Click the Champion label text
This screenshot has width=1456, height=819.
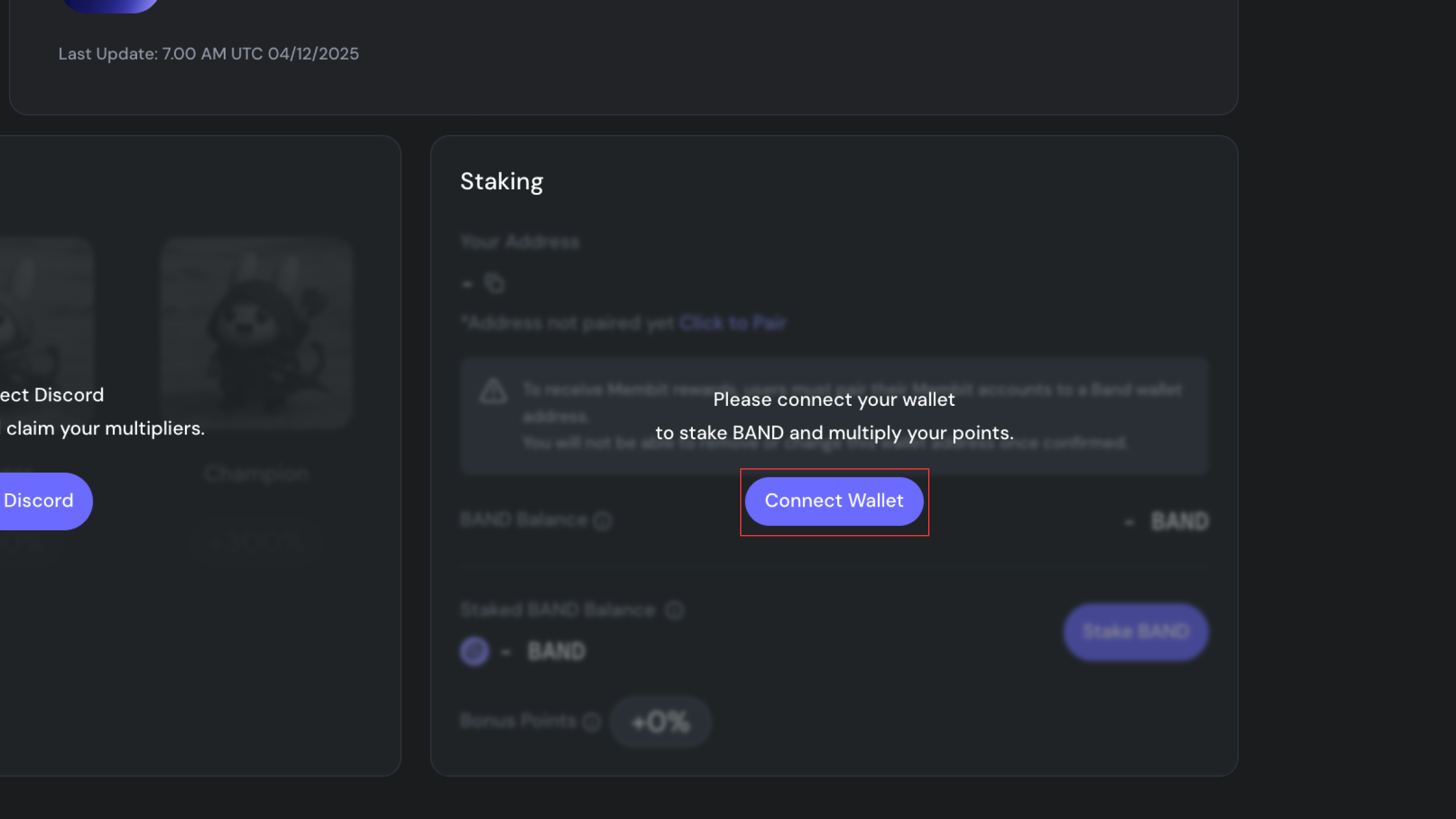[x=256, y=473]
